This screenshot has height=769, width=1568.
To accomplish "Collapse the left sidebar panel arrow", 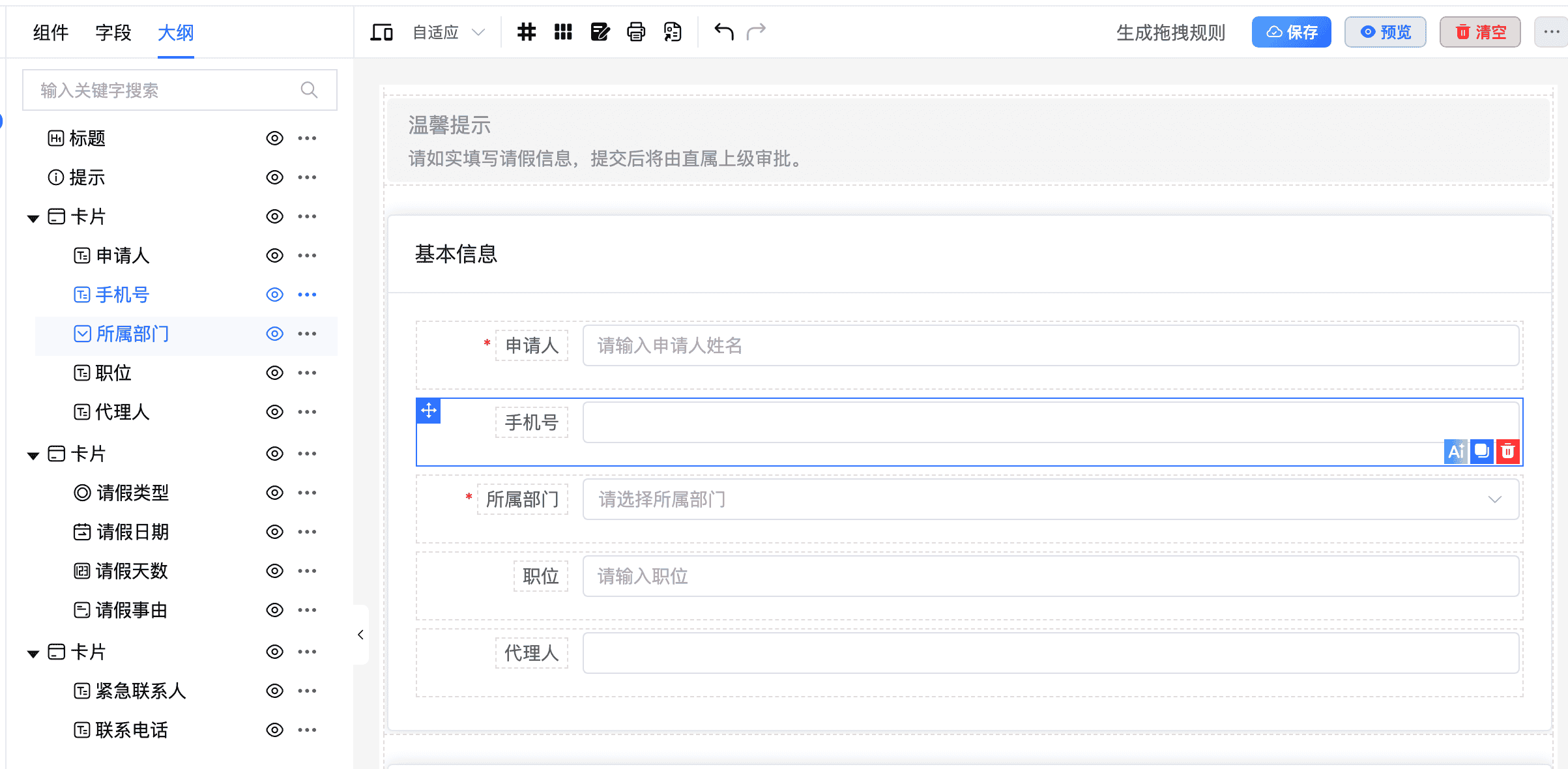I will coord(360,635).
